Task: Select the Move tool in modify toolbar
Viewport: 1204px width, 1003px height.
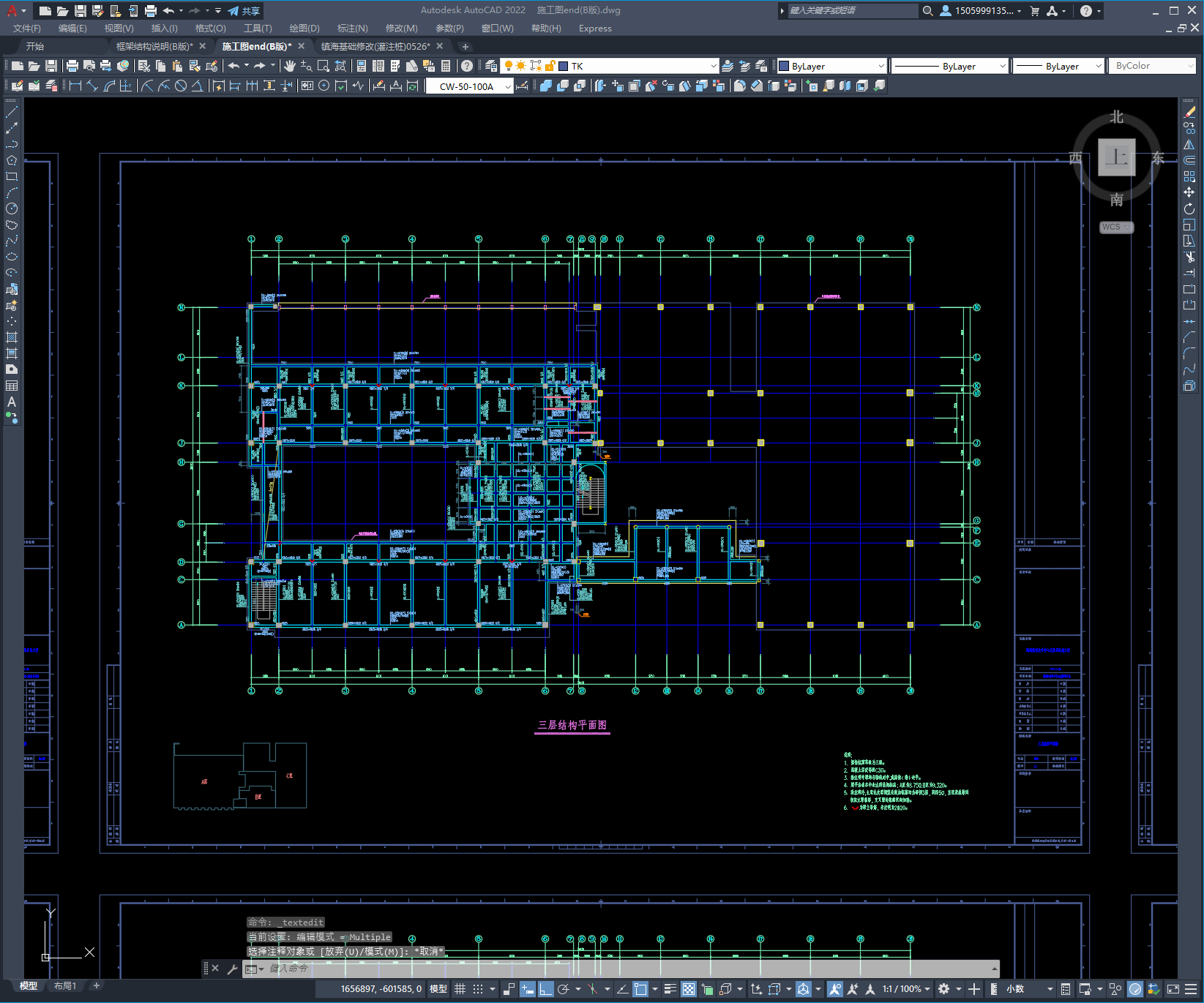Action: 1189,192
